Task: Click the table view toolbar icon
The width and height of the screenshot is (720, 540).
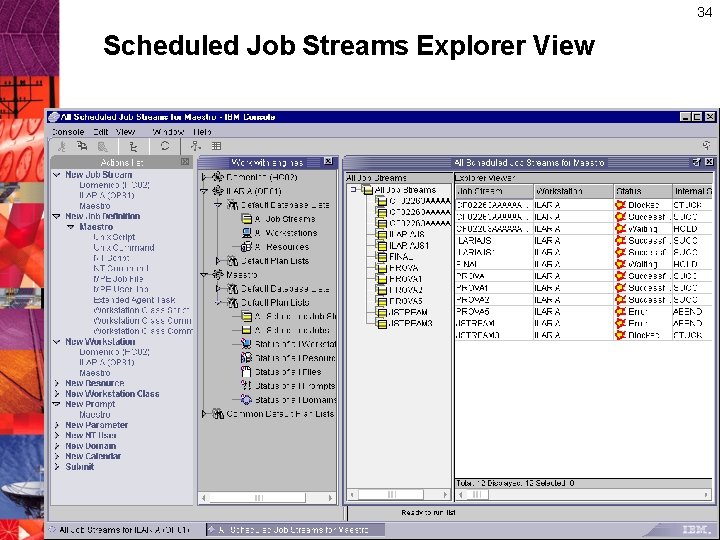Action: coord(216,146)
